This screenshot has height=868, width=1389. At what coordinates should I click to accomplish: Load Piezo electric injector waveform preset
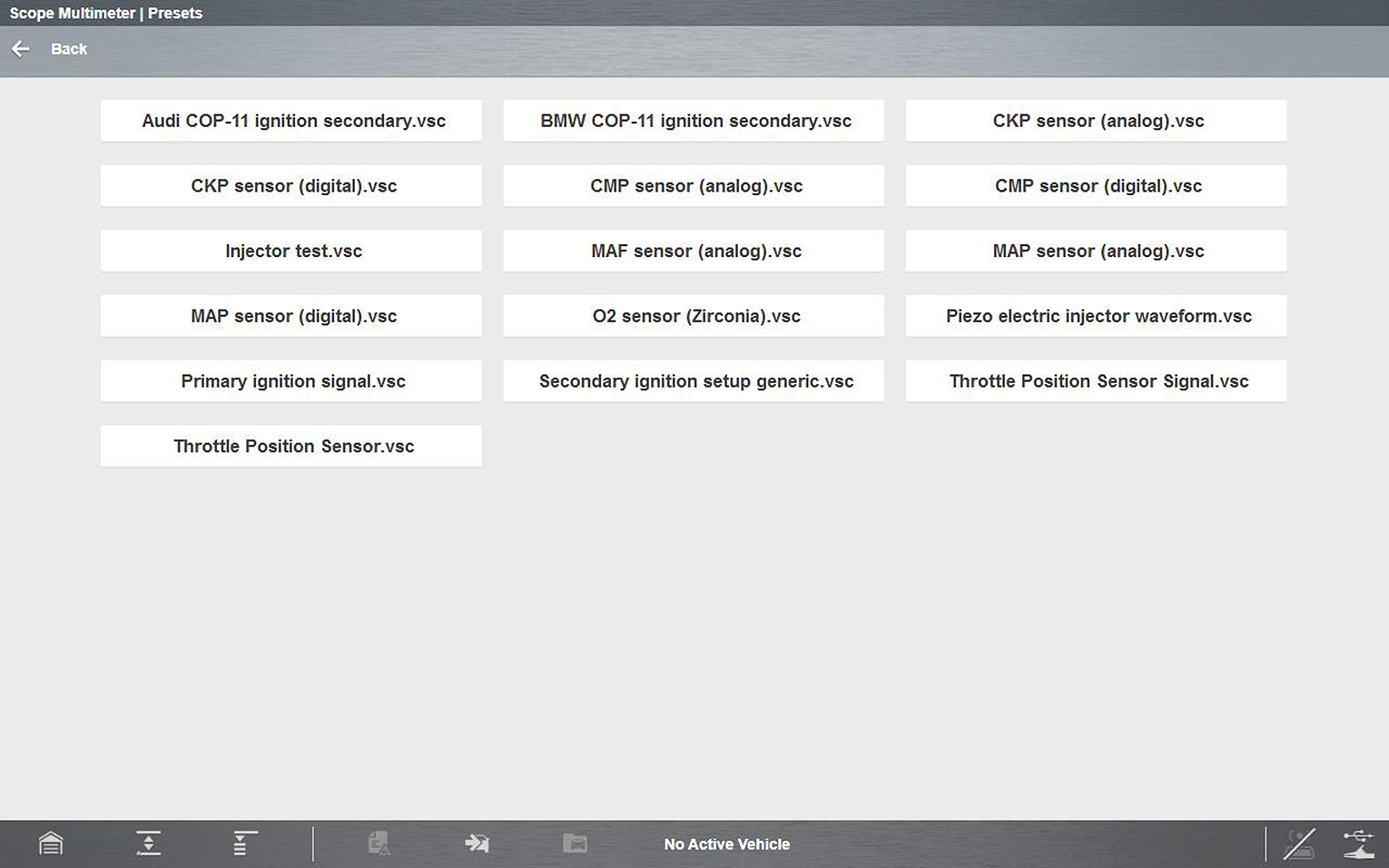[x=1097, y=316]
